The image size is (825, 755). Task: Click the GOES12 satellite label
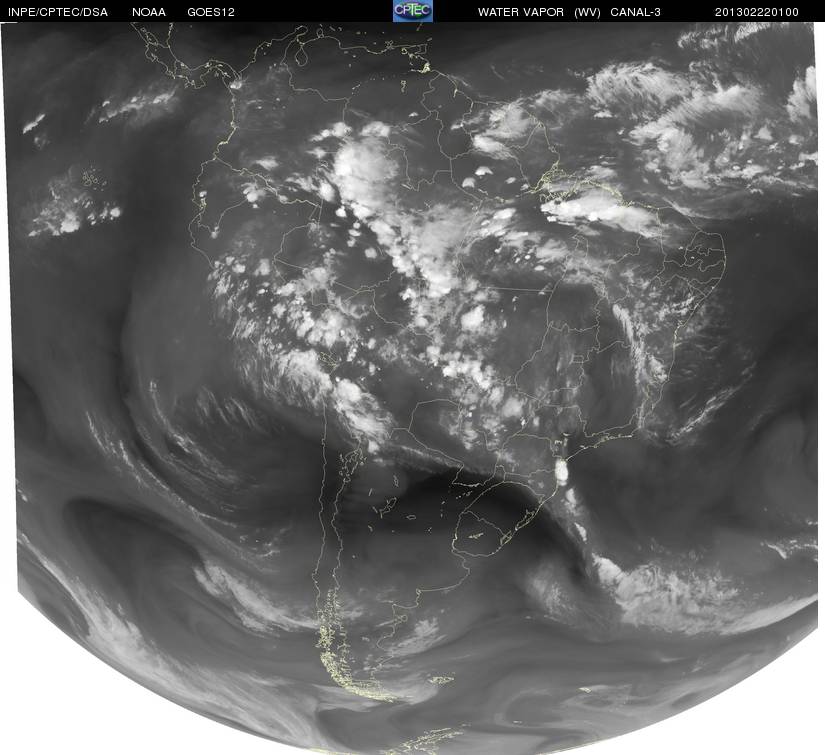click(211, 12)
